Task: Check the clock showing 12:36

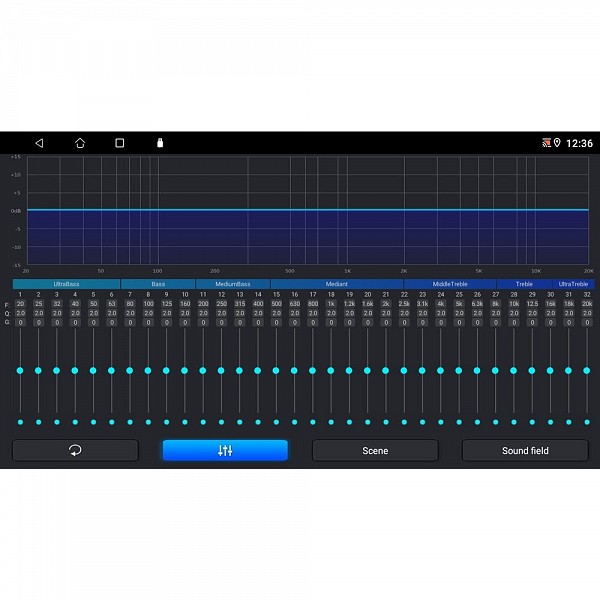Action: point(579,143)
